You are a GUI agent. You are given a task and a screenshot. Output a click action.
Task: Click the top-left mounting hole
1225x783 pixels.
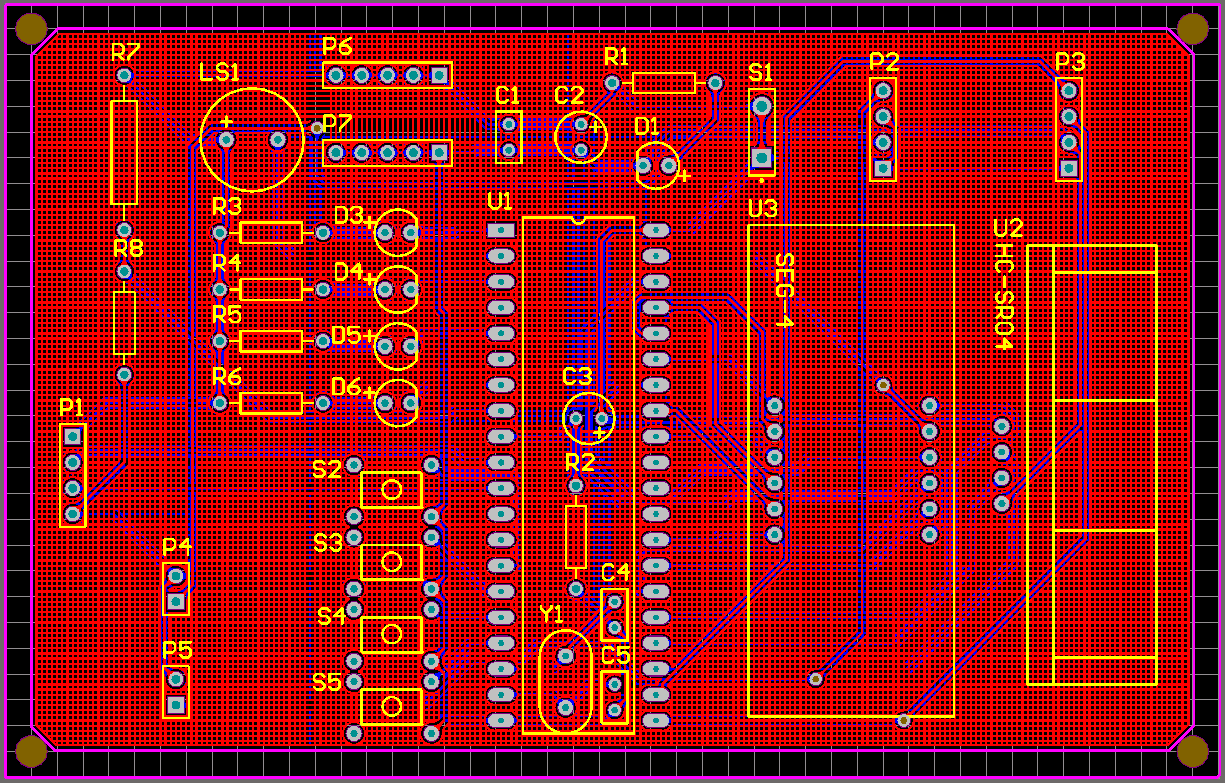pyautogui.click(x=32, y=30)
